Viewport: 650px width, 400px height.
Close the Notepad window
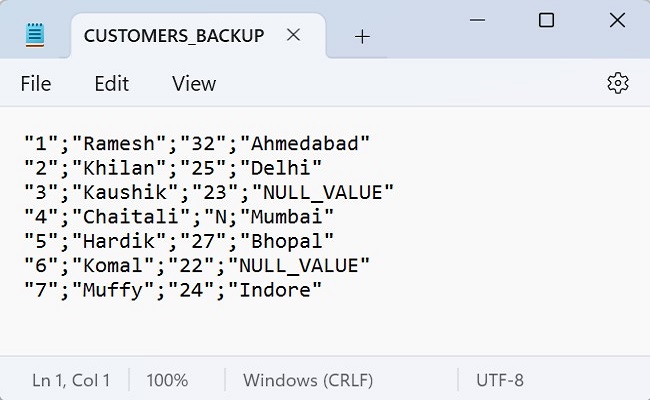click(617, 20)
